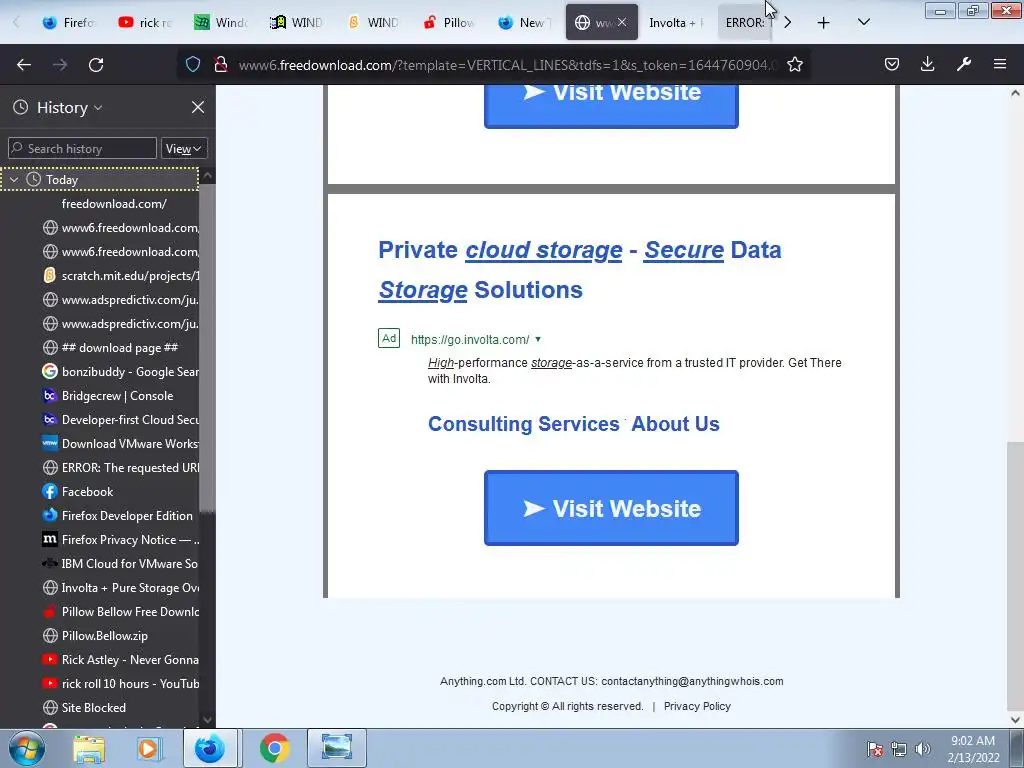Viewport: 1024px width, 768px height.
Task: Click the address bar URL
Action: [508, 65]
